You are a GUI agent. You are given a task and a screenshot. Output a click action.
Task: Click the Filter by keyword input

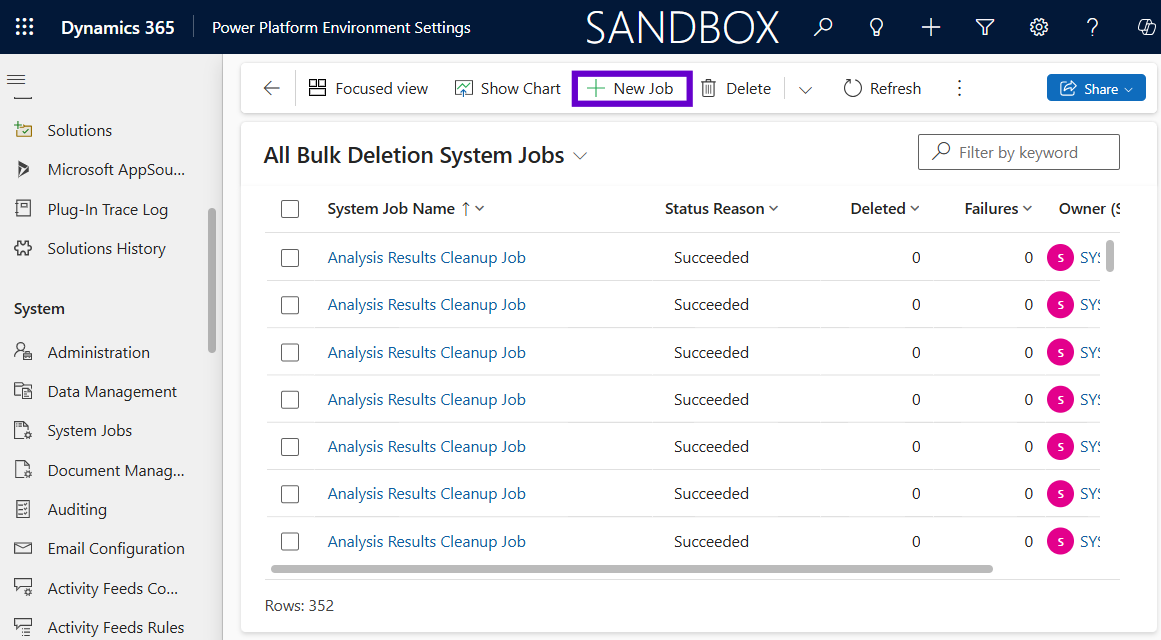pos(1019,152)
